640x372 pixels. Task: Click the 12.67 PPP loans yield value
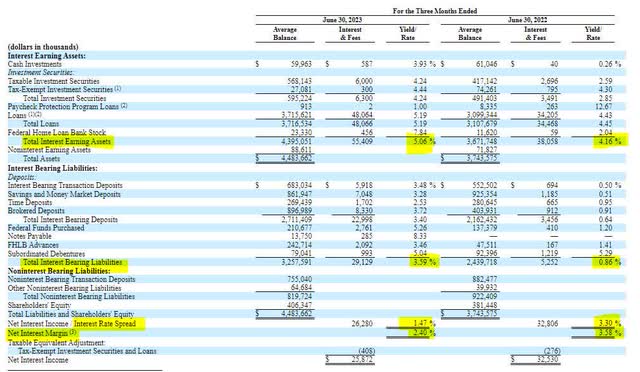604,107
